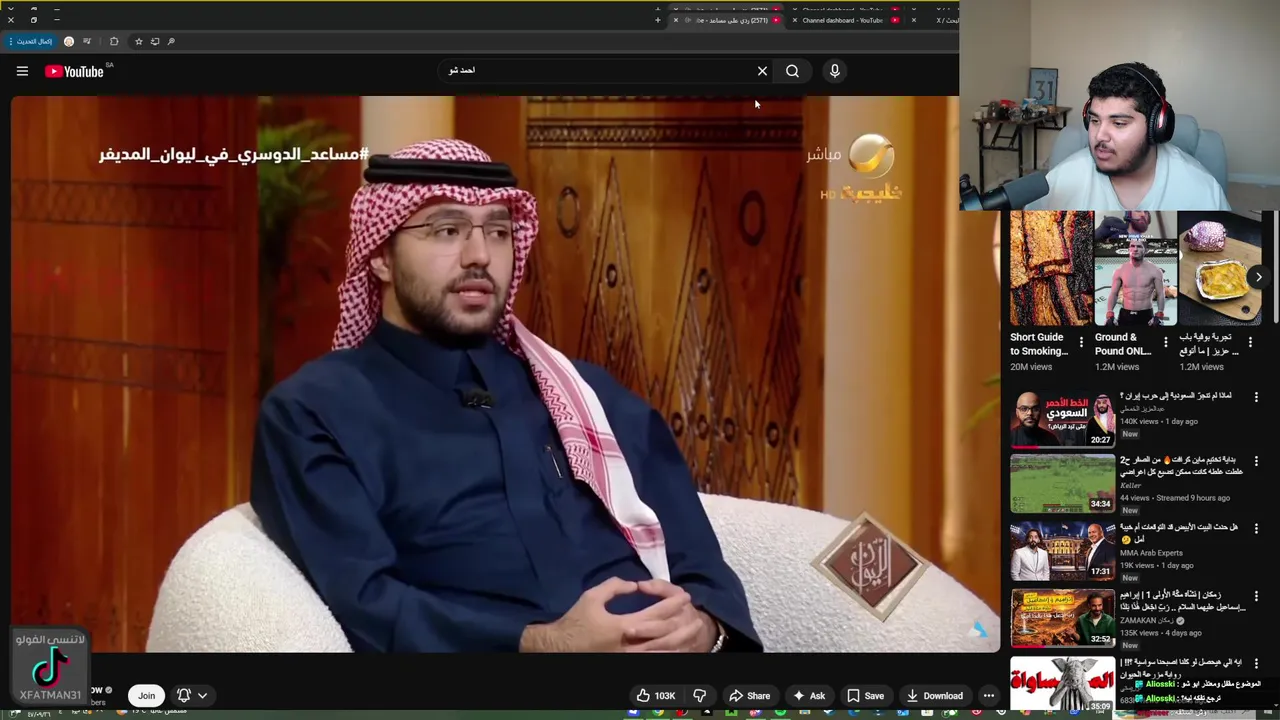Click the '44 views • Streamed 9 hours ago' text
Screen dimensions: 1280x720
click(1175, 498)
